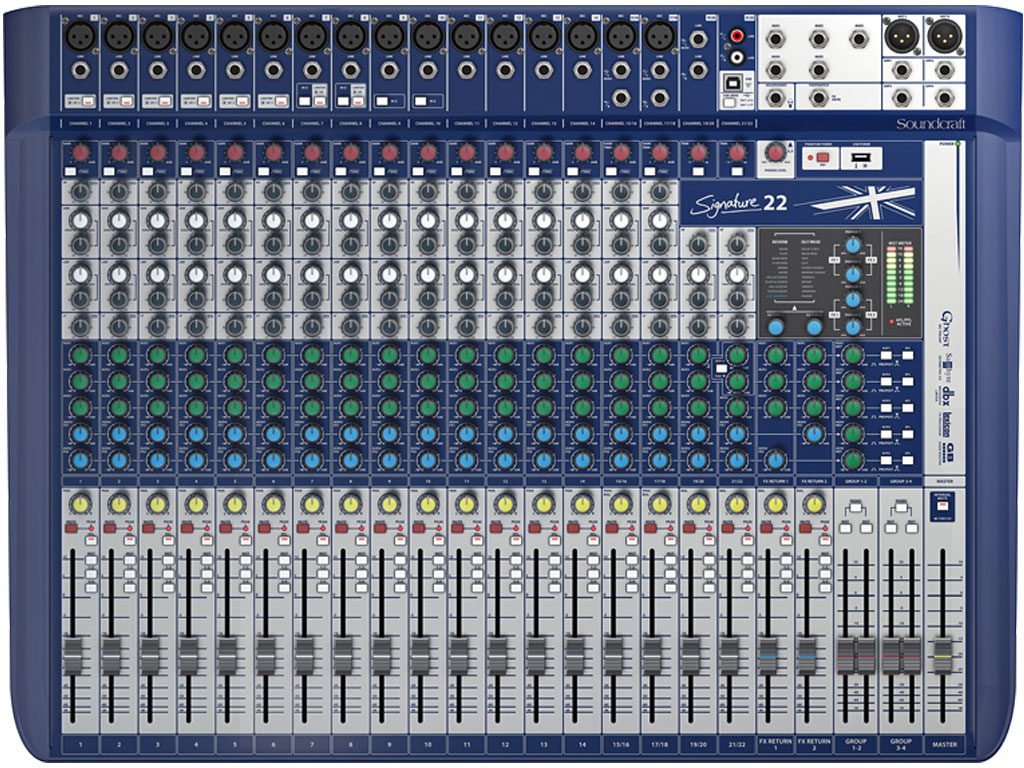Screen dimensions: 1024x768
Task: Mute channel 1 with its red button
Action: [x=71, y=528]
